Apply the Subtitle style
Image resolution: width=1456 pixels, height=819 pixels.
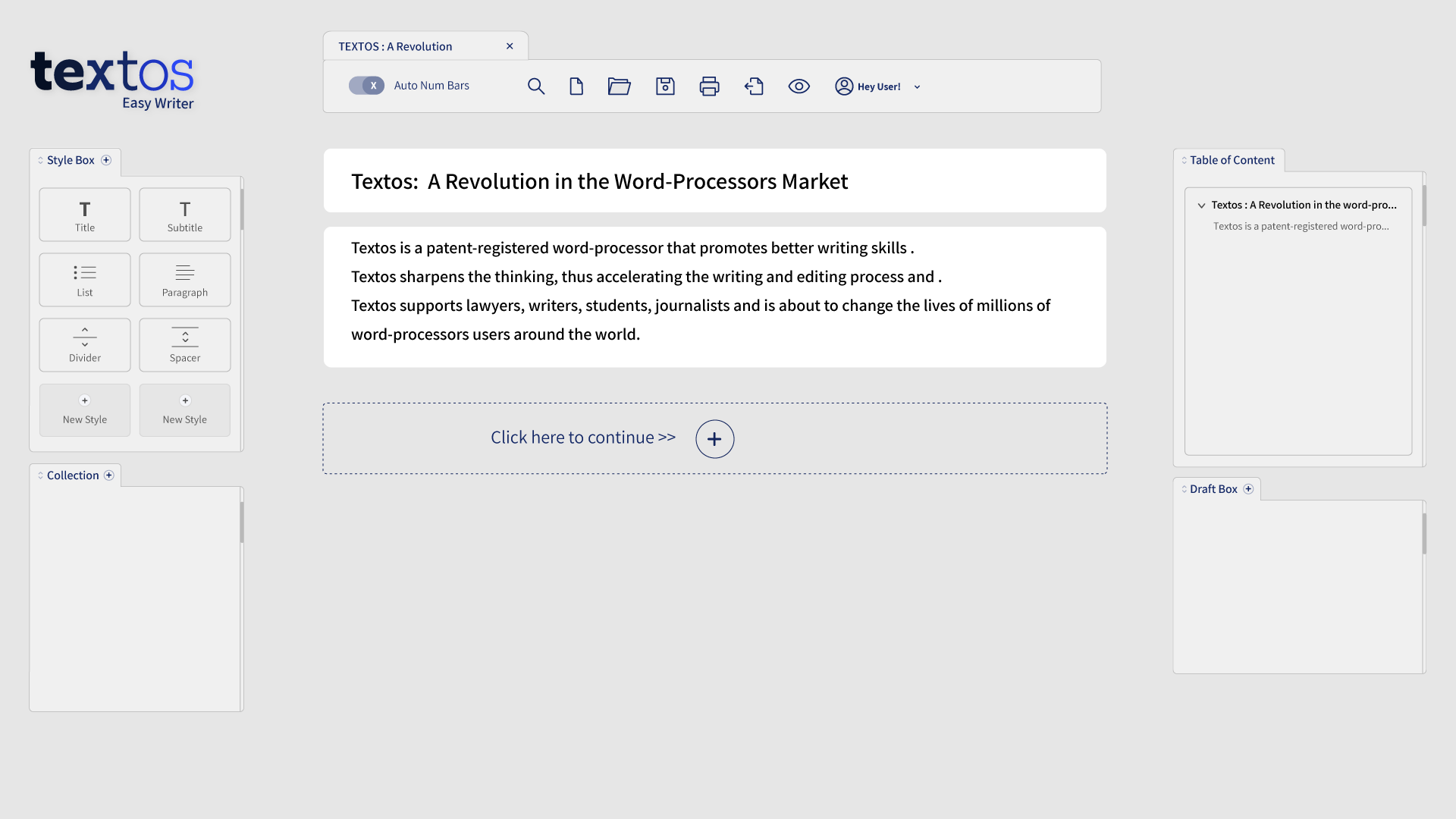click(x=185, y=215)
